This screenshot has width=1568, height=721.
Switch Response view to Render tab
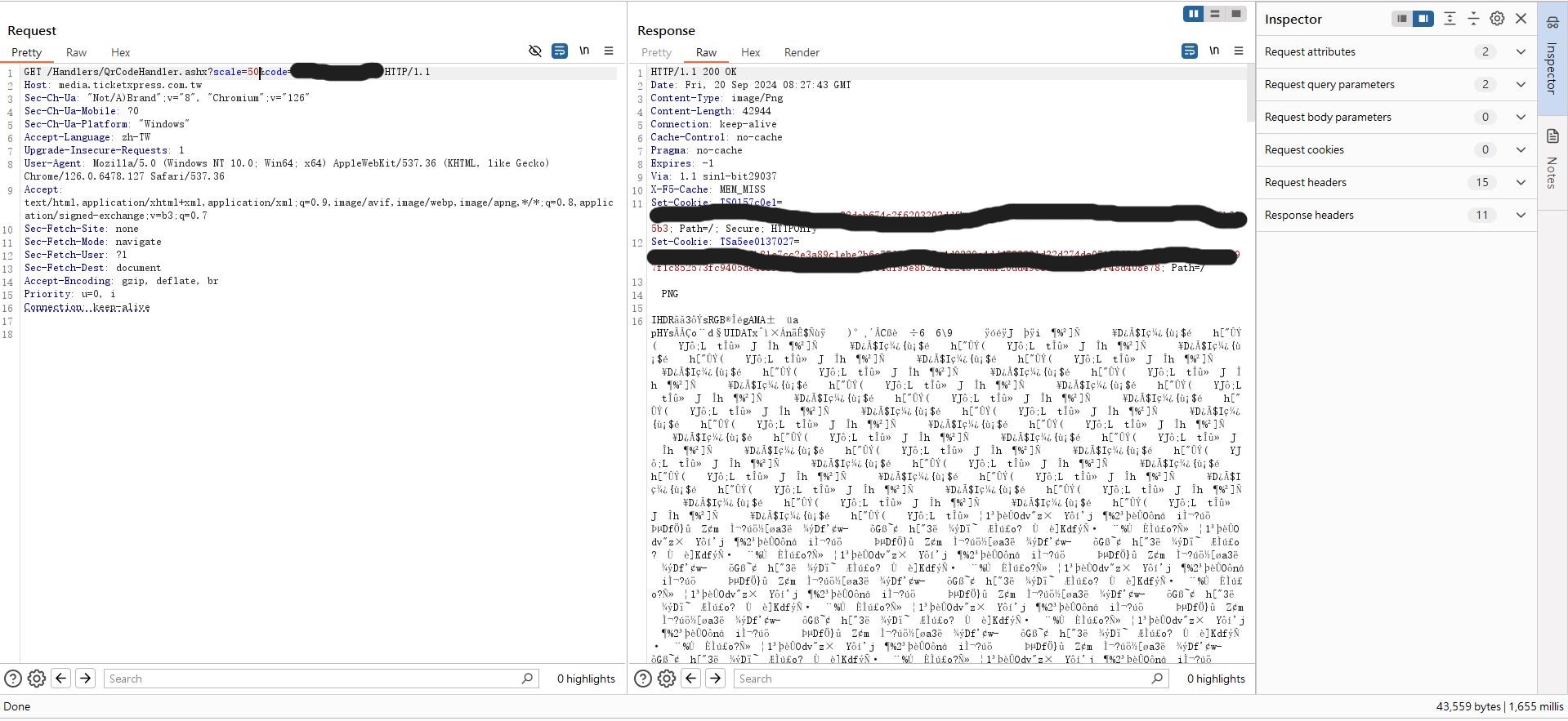coord(802,52)
